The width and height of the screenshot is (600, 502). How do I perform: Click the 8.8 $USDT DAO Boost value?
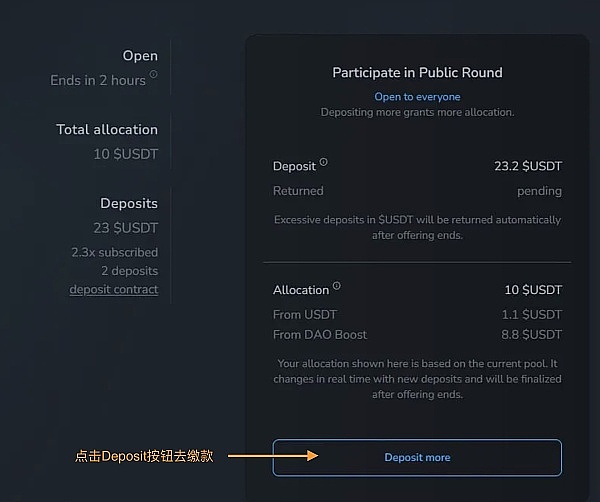533,334
